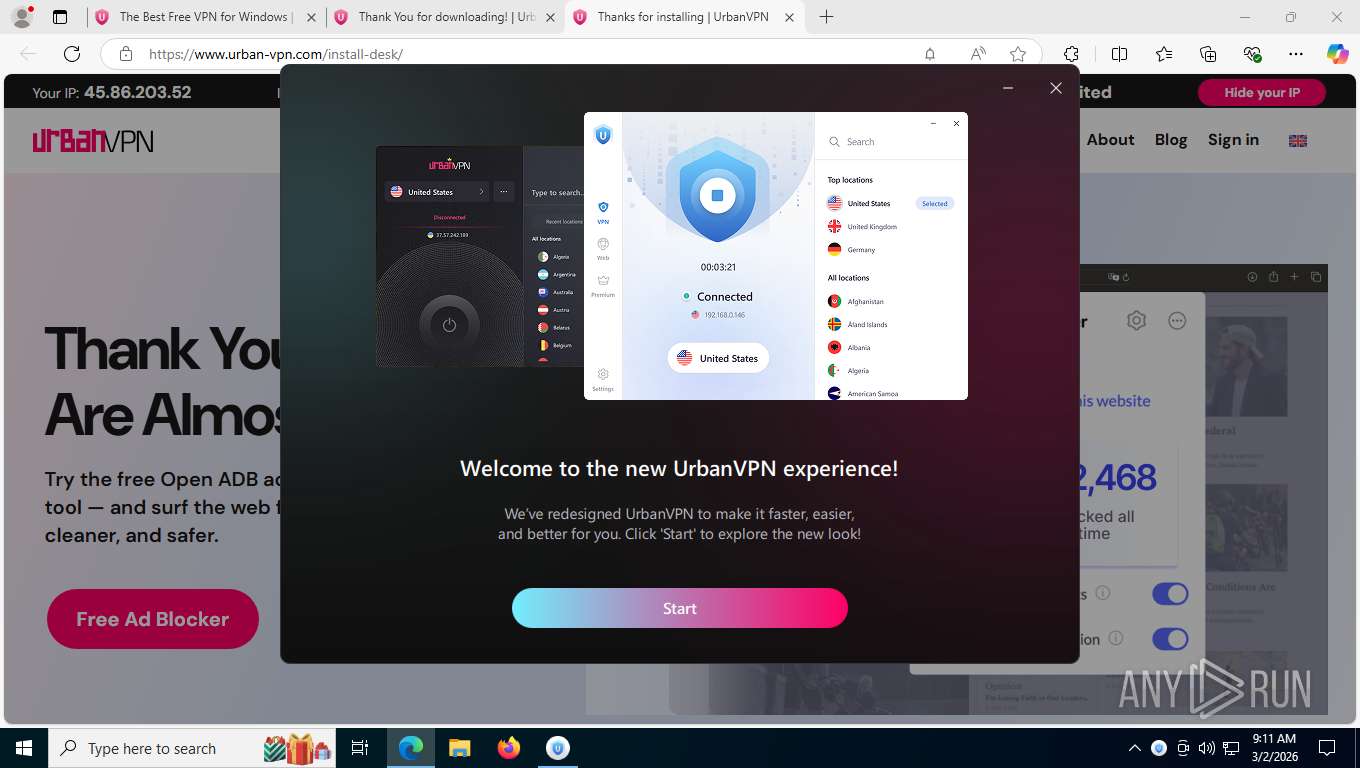Screen dimensions: 1360x768
Task: Add this page to favorites star
Action: coord(1018,54)
